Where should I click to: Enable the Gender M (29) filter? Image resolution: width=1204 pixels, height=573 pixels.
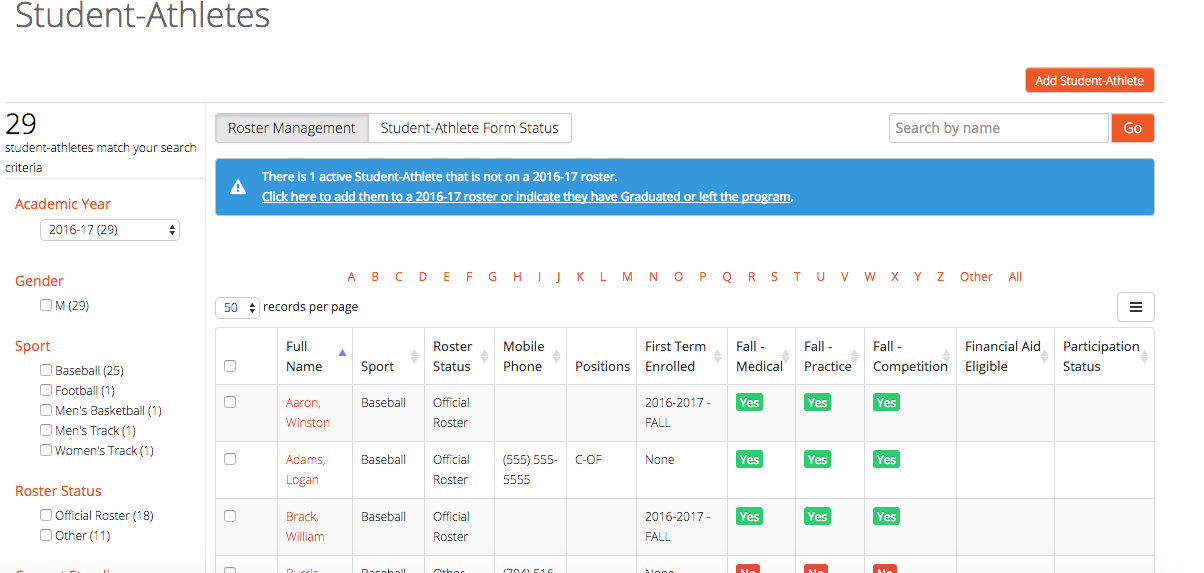click(x=46, y=305)
